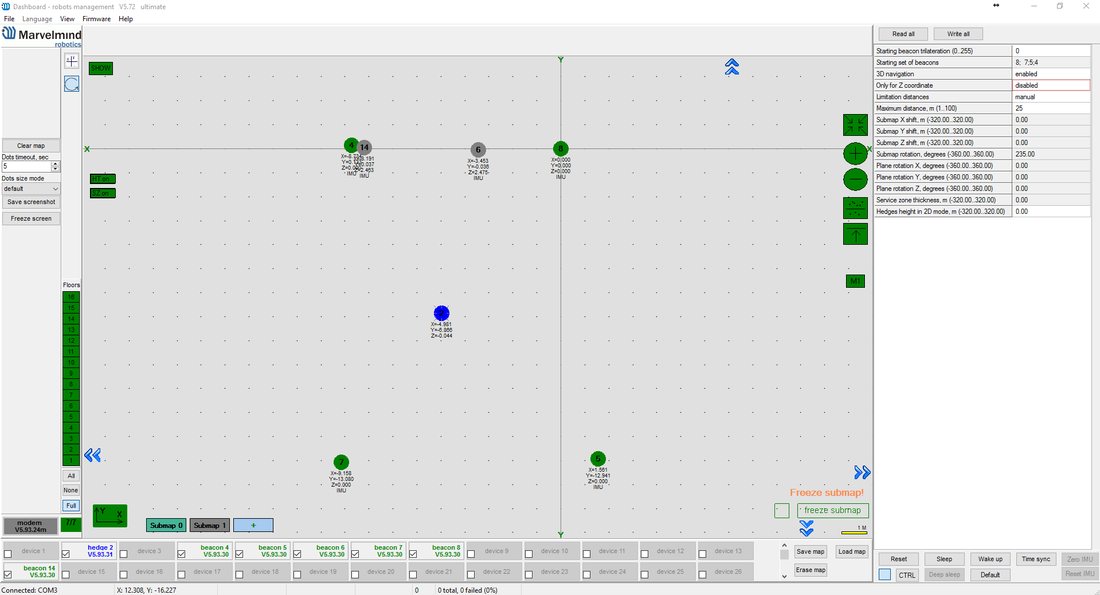Click the green up-arrow button on right
This screenshot has width=1100, height=595.
click(x=855, y=234)
